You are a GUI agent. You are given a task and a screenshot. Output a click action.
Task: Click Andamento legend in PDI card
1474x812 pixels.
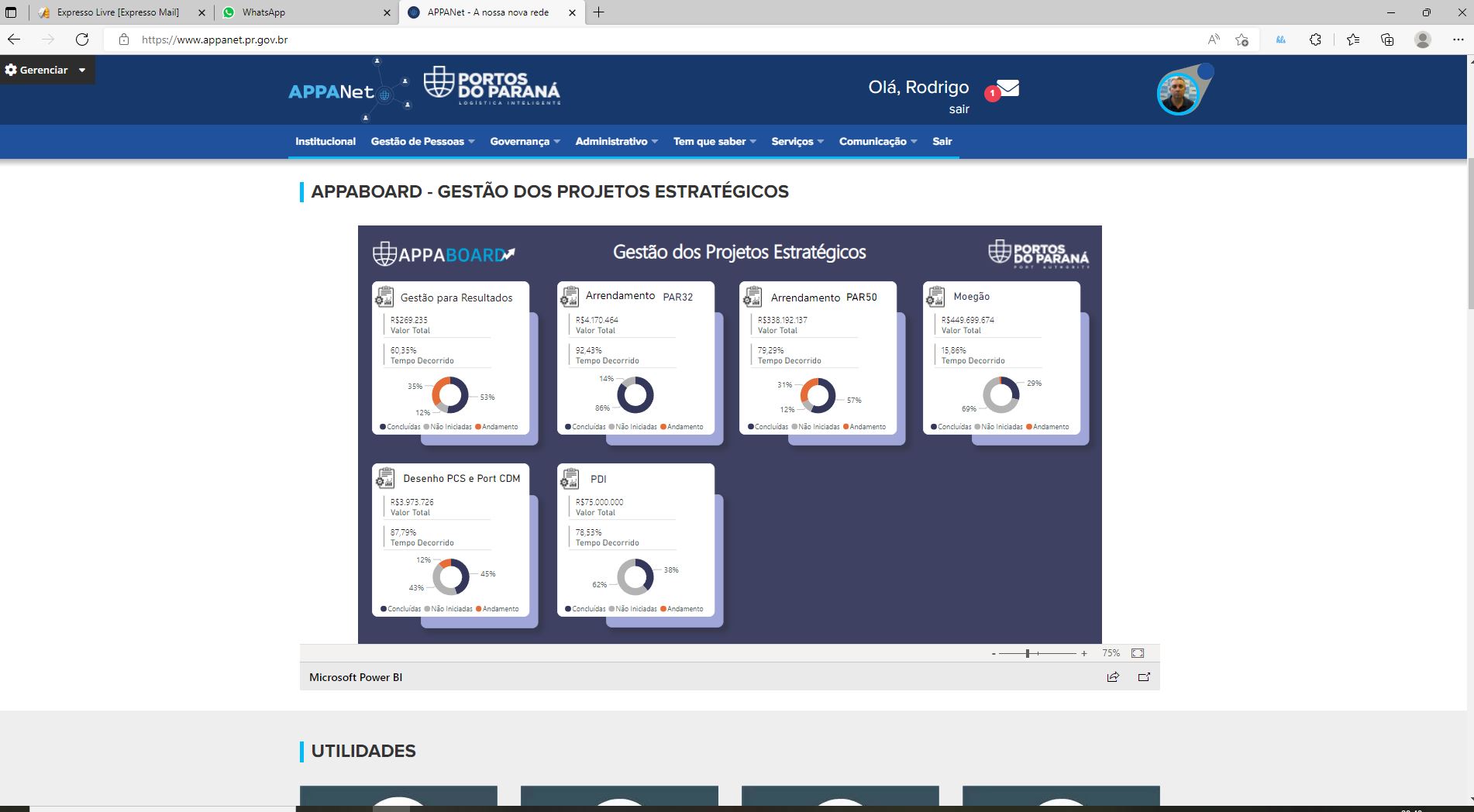point(682,609)
